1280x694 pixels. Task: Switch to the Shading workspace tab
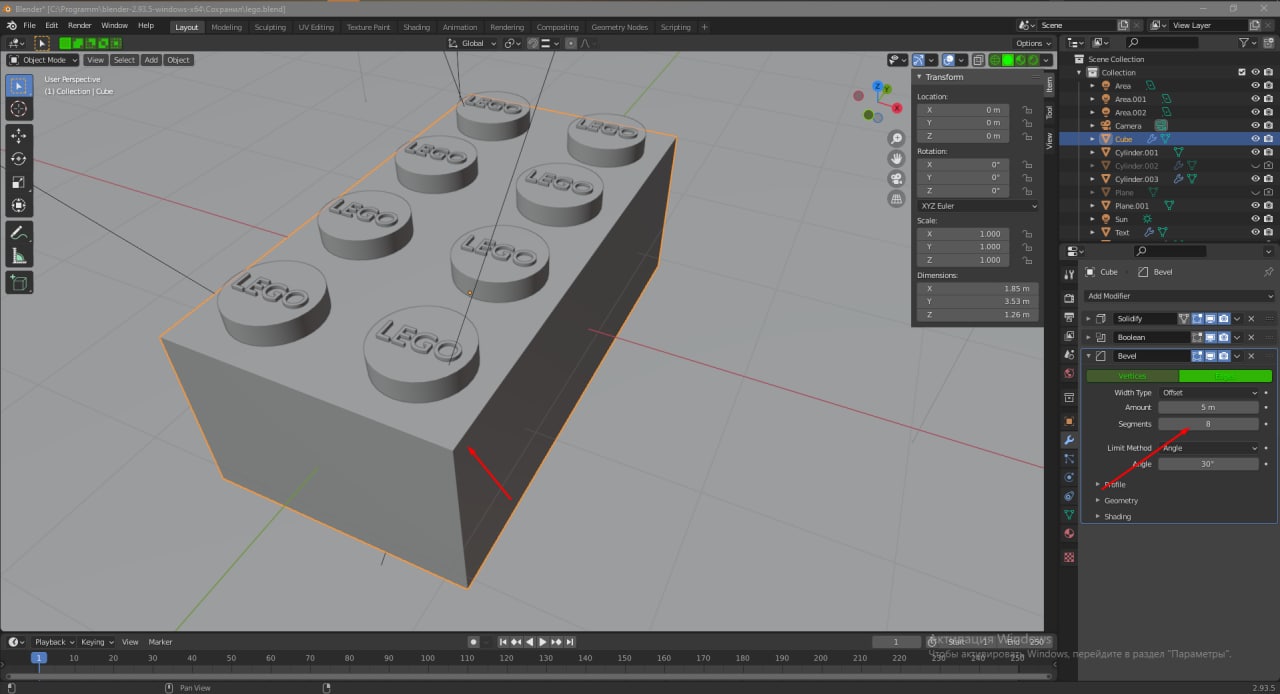416,27
